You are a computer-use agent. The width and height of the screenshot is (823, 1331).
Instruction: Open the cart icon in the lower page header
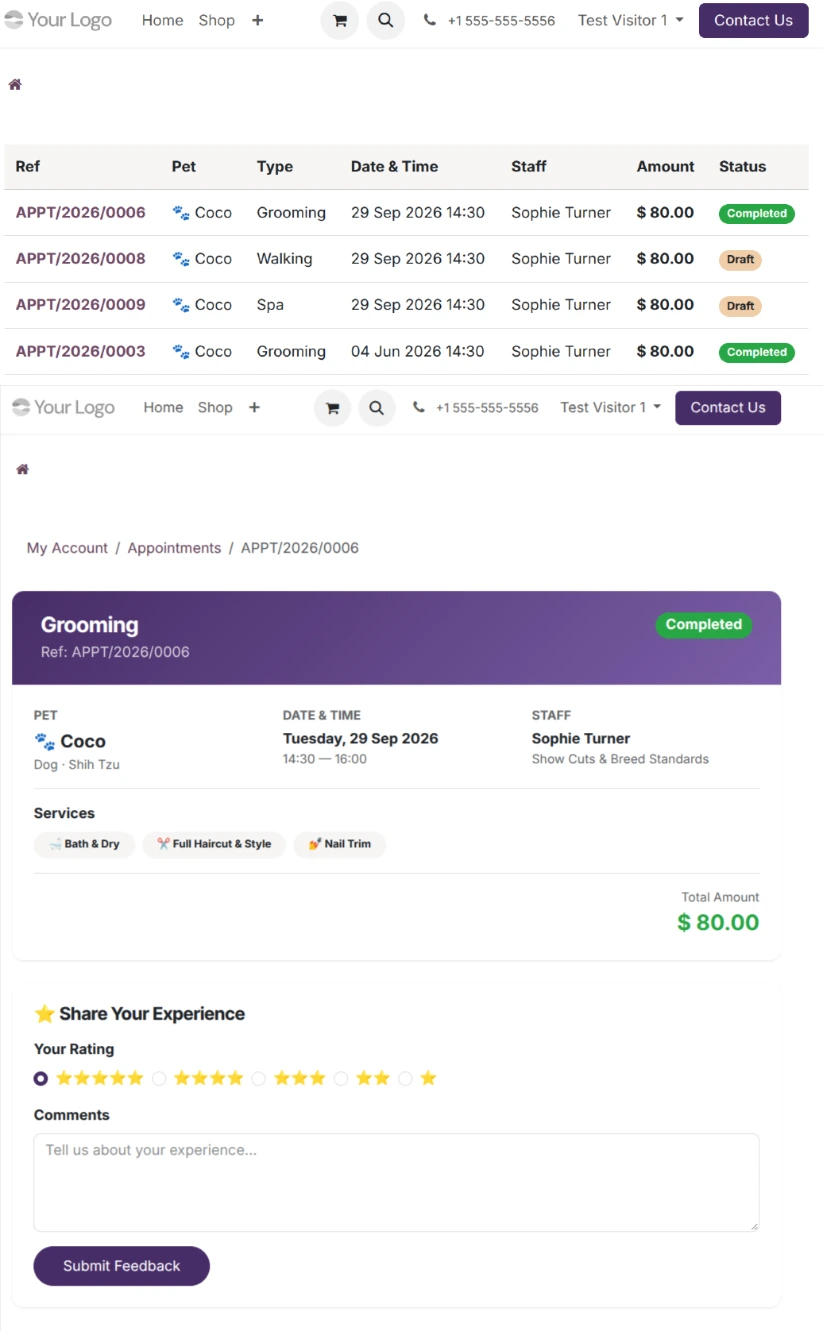(x=333, y=408)
